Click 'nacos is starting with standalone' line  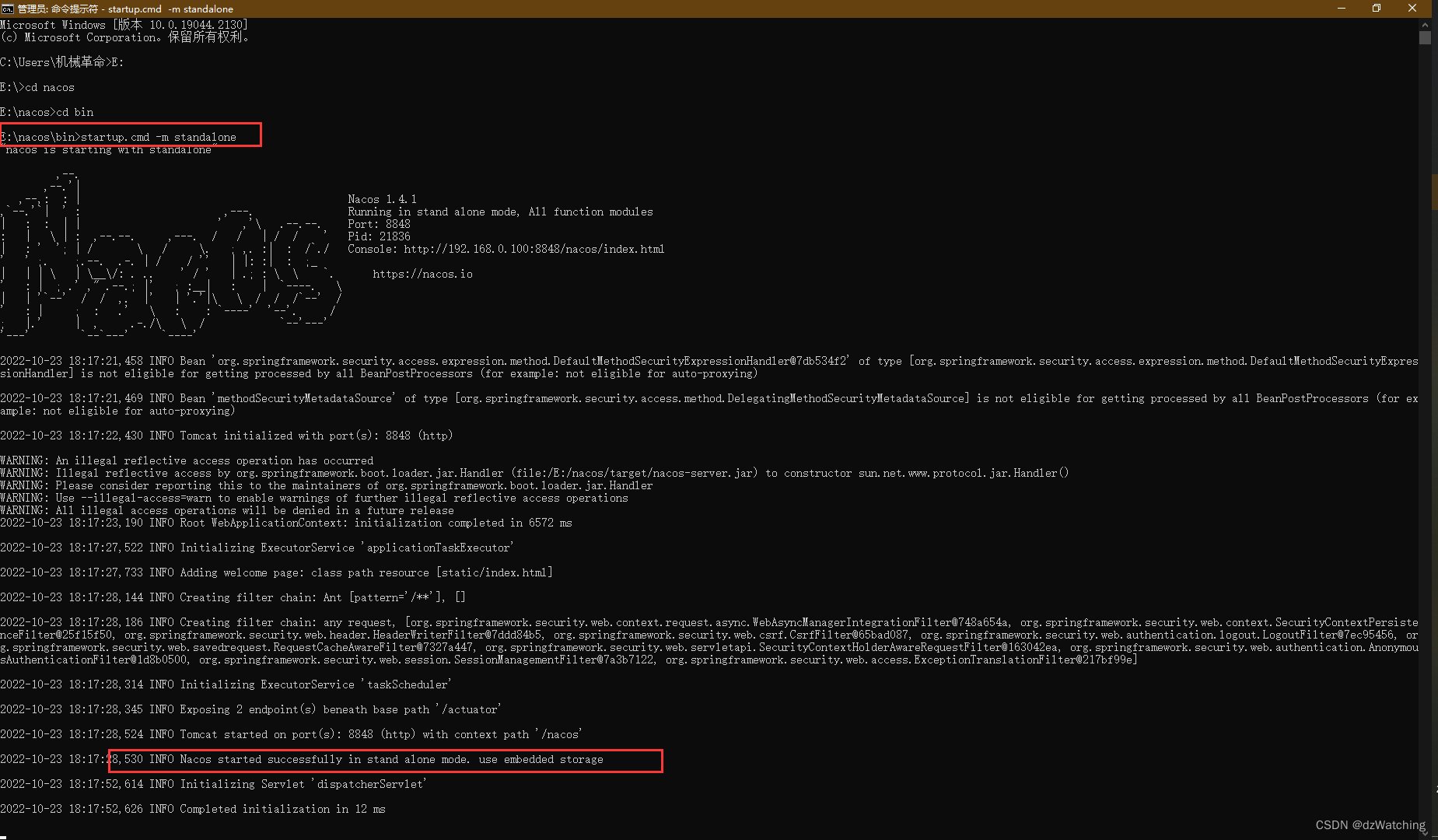109,149
